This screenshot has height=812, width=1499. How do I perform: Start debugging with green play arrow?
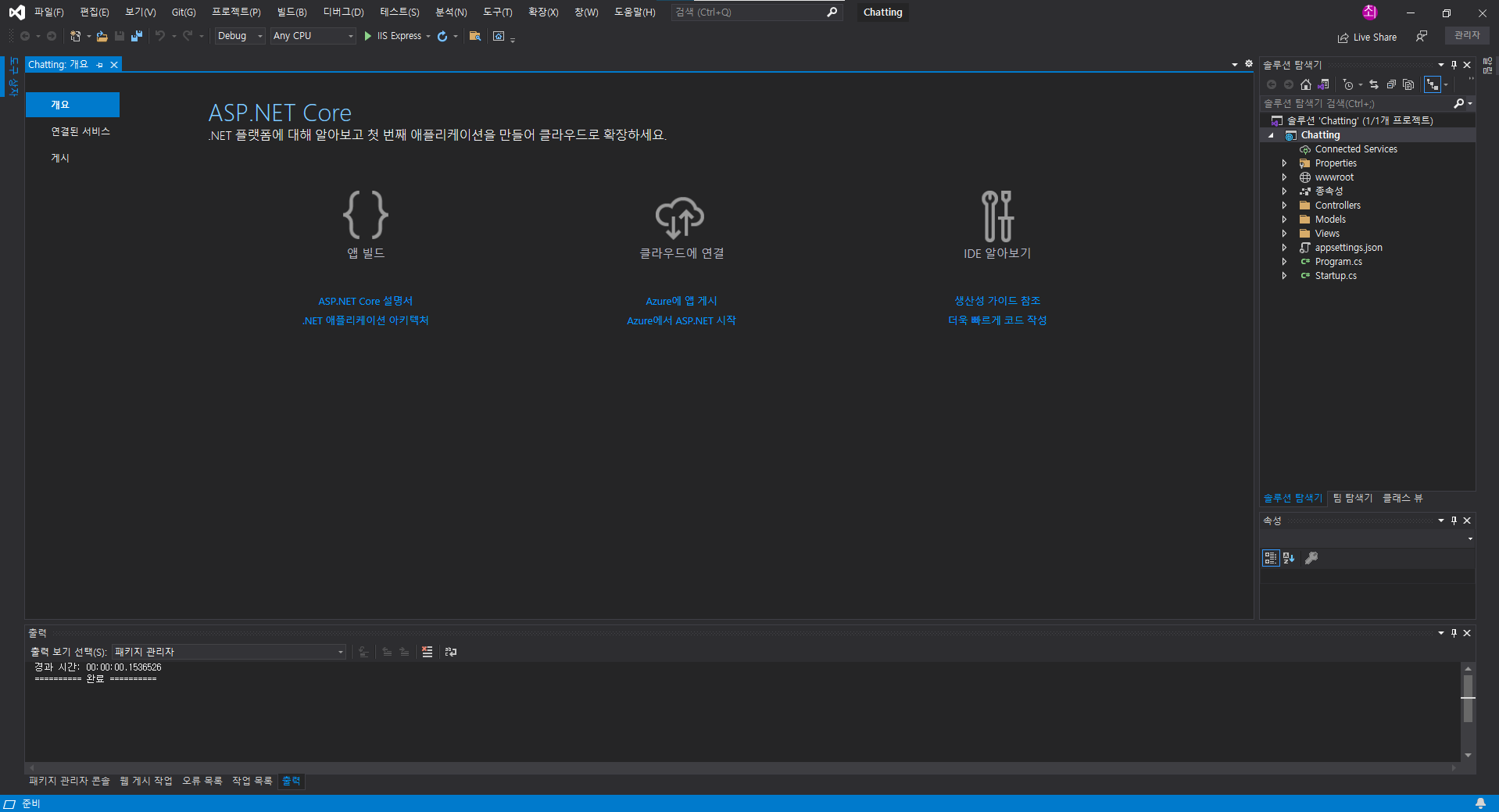[367, 36]
